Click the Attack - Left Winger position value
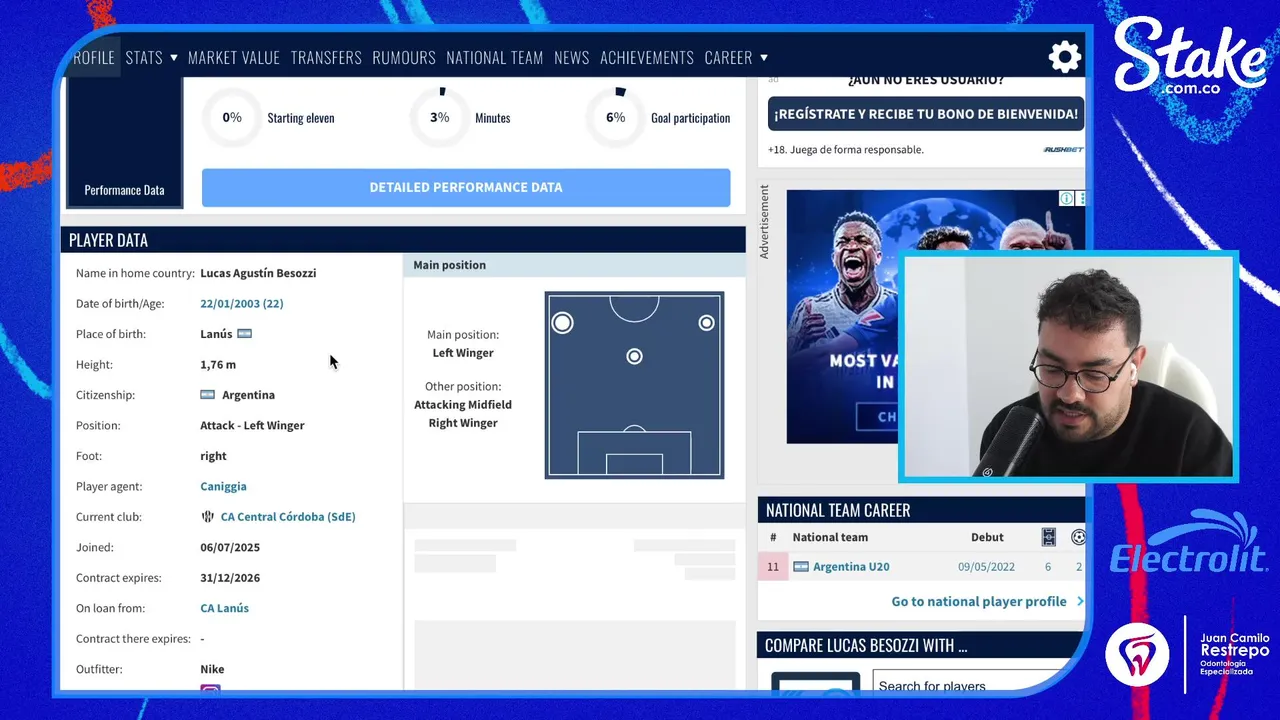The image size is (1280, 720). [252, 426]
